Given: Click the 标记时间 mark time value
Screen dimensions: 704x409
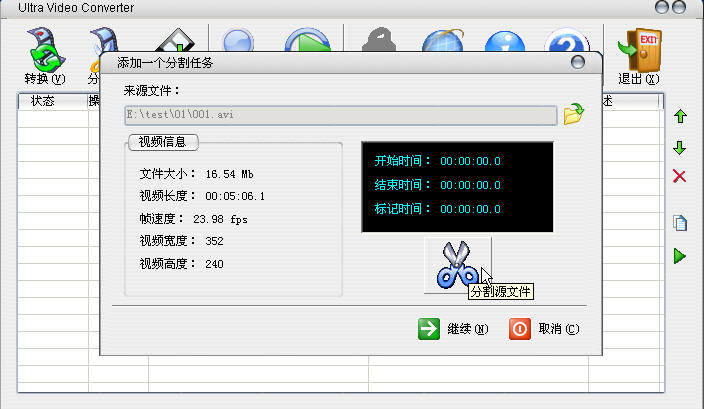Looking at the screenshot, I should [x=470, y=209].
